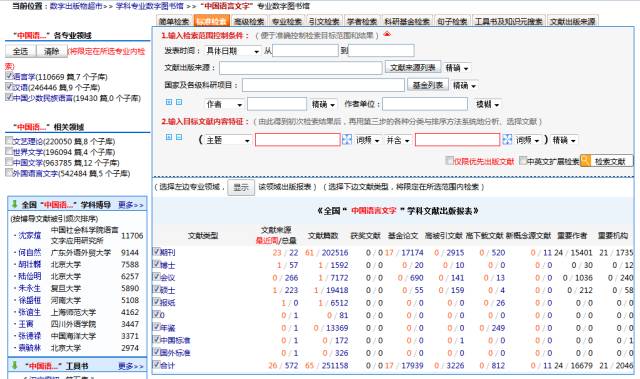Enable 仅限优先出版文献 option
Image resolution: width=640 pixels, height=379 pixels.
449,160
